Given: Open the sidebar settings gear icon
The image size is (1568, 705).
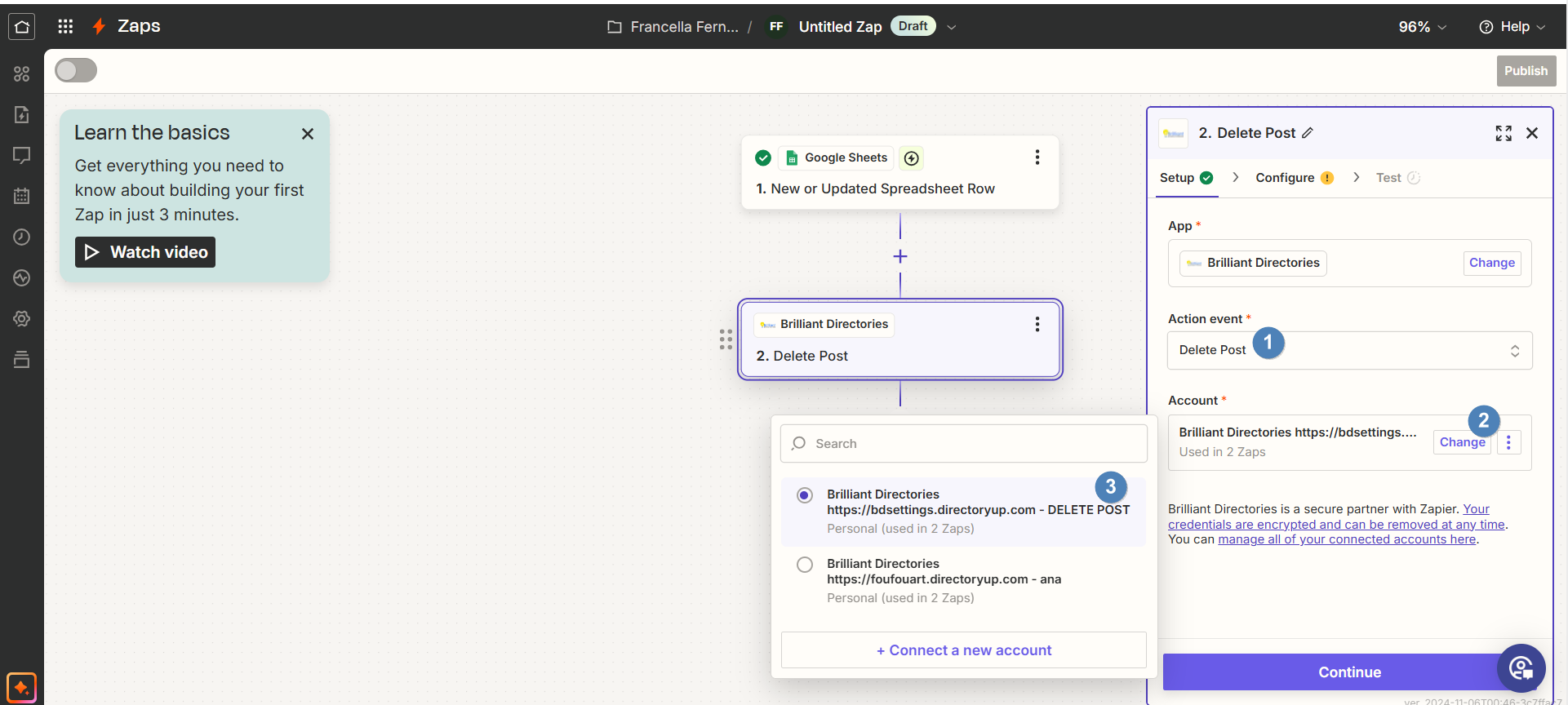Looking at the screenshot, I should click(x=22, y=319).
